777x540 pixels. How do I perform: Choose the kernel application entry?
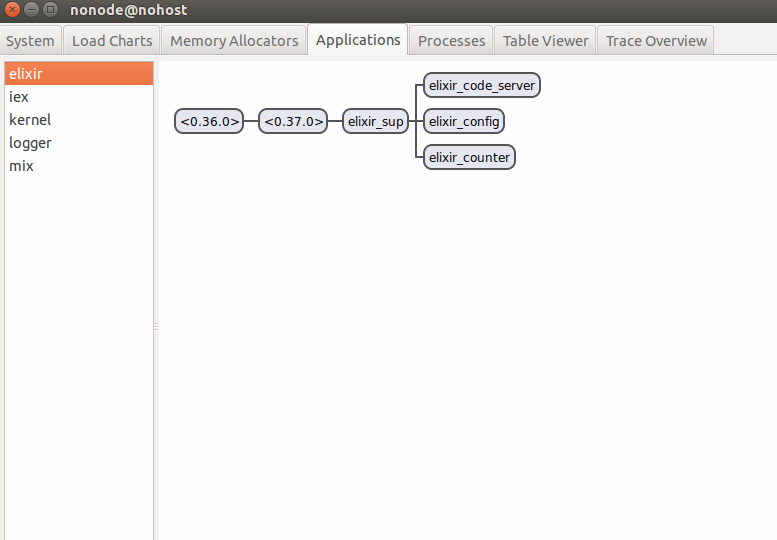[79, 119]
